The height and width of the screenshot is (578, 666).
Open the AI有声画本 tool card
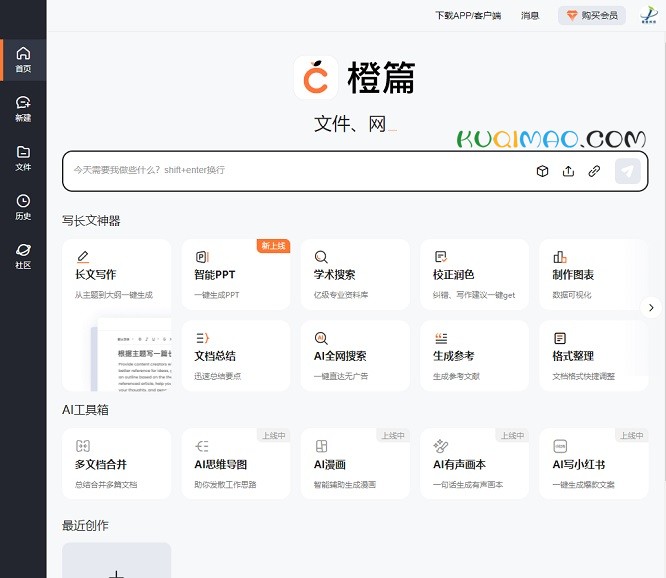tap(474, 463)
